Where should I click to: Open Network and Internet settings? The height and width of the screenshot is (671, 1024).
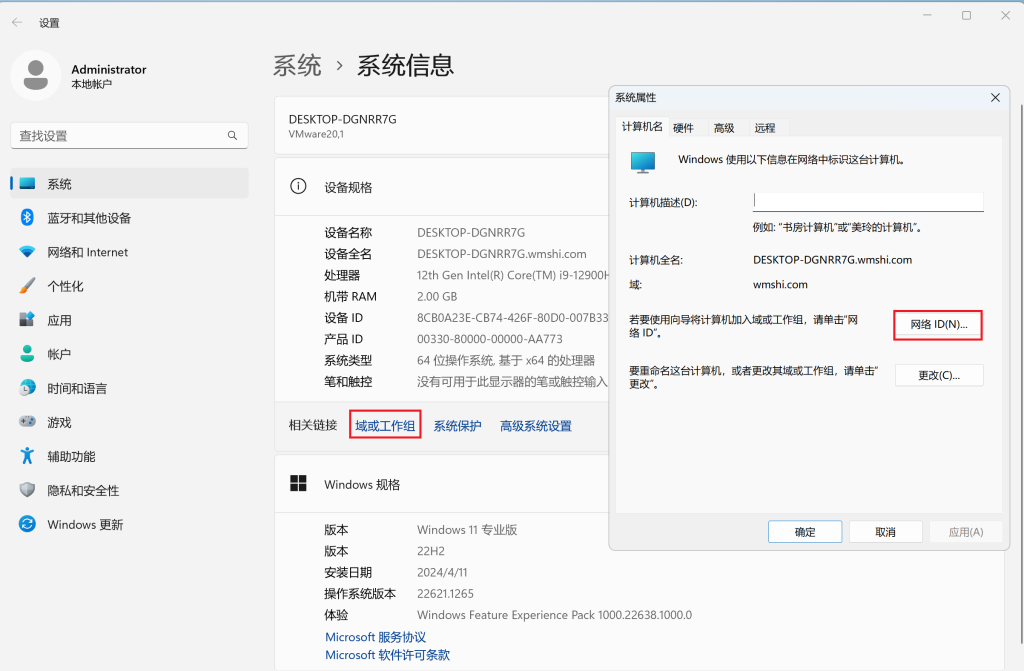pos(87,252)
